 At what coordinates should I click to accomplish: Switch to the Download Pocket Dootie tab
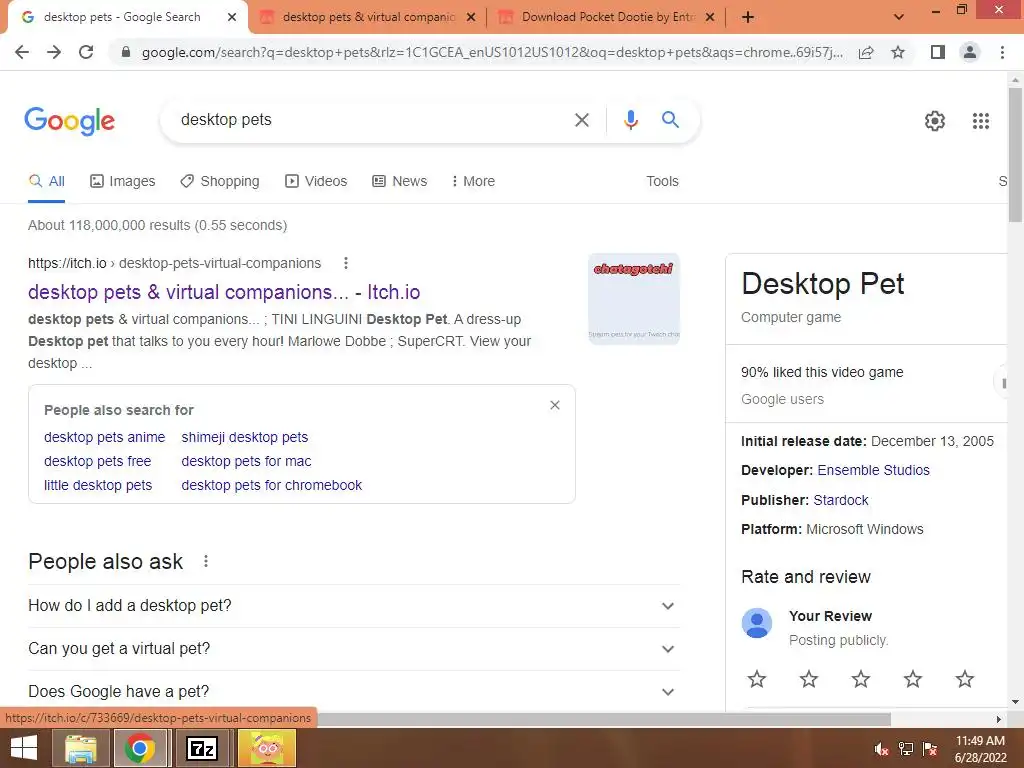click(607, 18)
